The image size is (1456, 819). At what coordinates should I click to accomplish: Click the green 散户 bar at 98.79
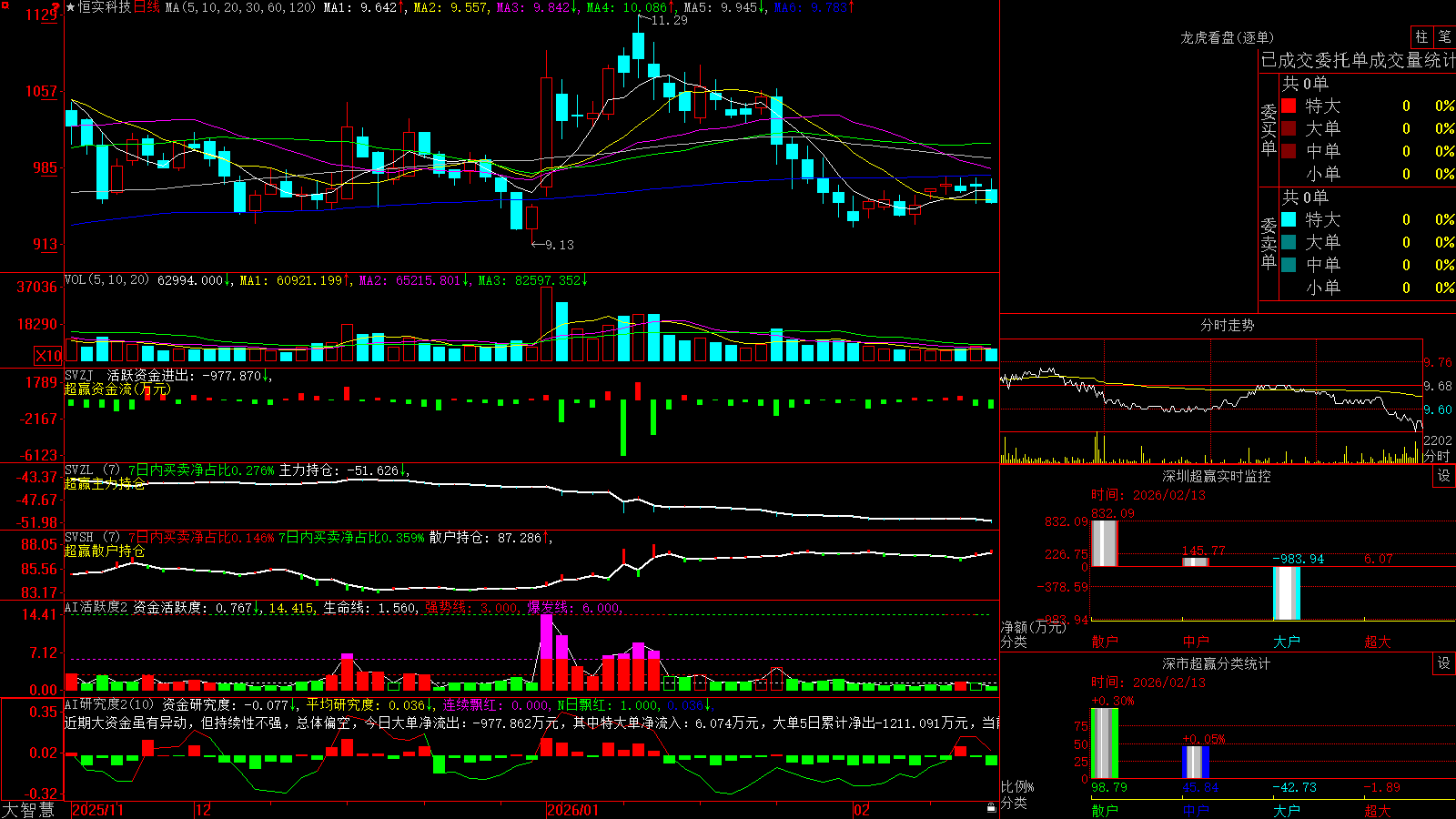(x=1104, y=743)
